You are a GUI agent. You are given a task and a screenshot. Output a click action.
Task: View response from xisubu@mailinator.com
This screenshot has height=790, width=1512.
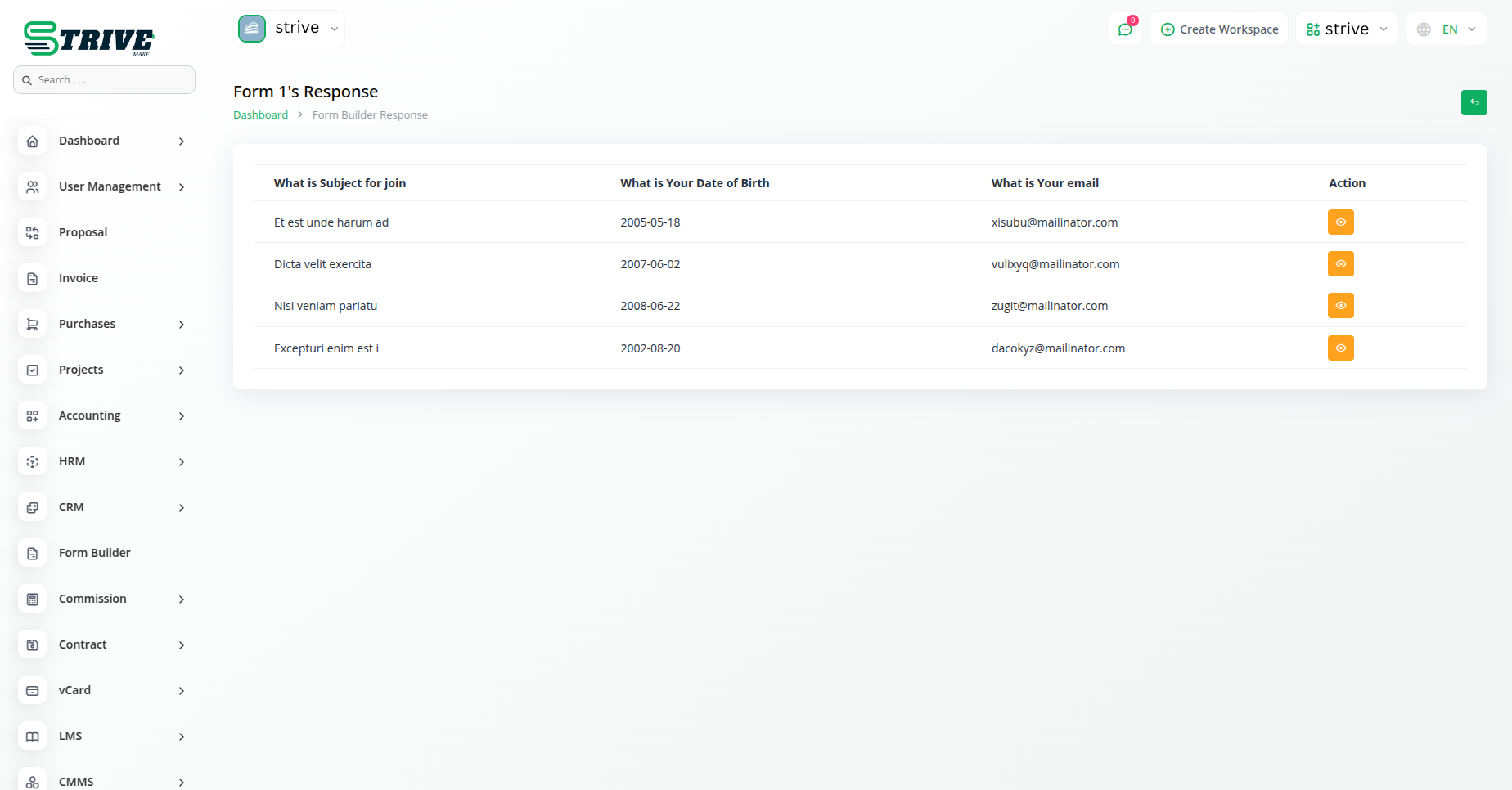[1340, 222]
